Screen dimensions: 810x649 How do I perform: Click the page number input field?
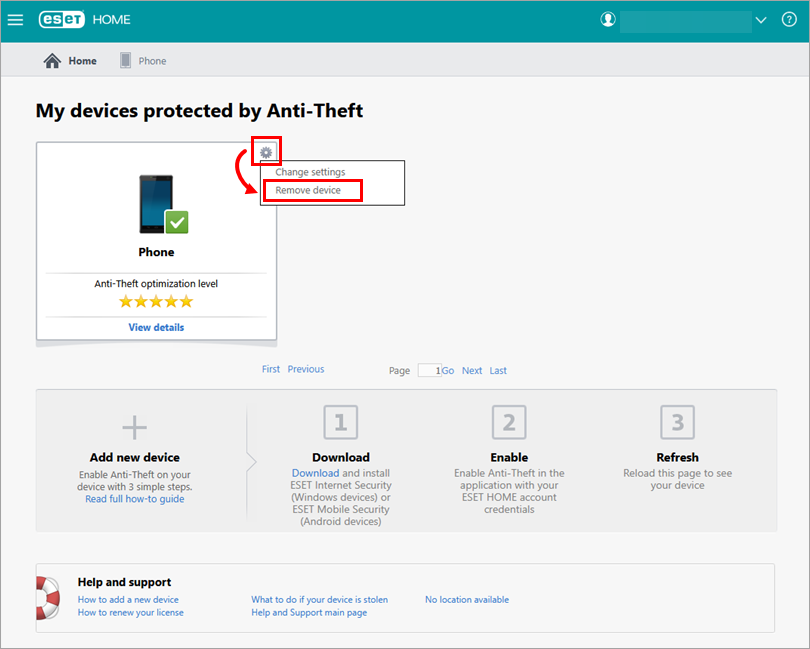[428, 370]
